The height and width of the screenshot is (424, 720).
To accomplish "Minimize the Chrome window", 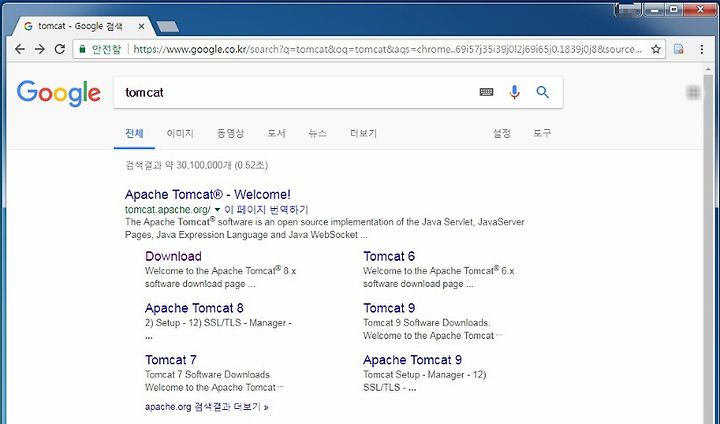I will tap(654, 9).
